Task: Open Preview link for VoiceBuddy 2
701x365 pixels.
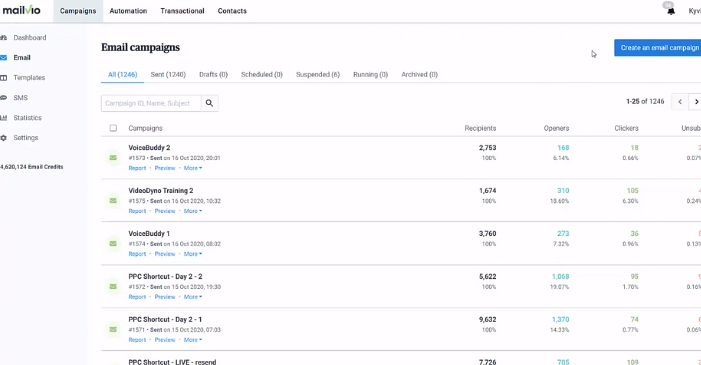Action: [x=165, y=168]
